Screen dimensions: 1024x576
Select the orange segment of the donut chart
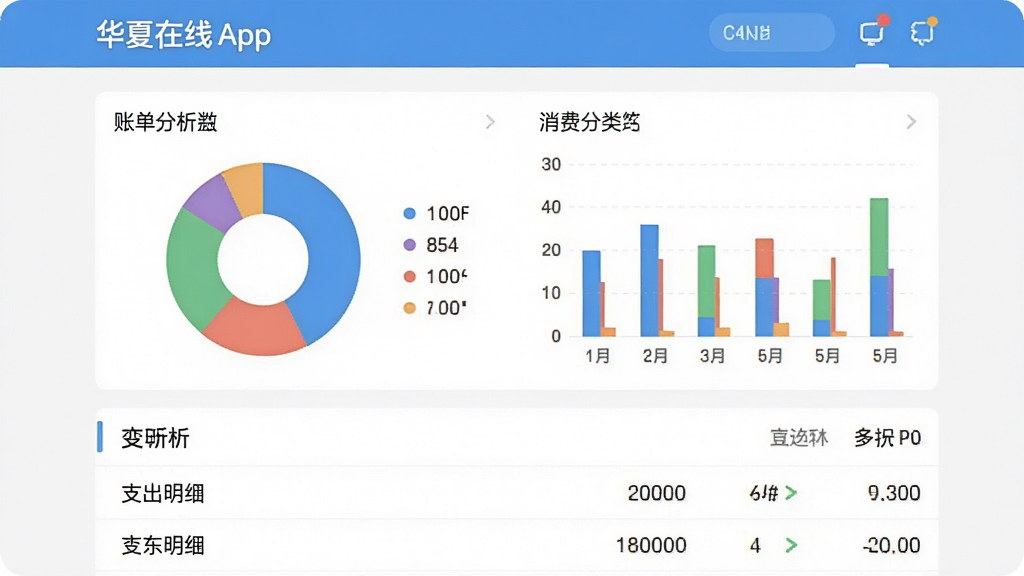click(x=245, y=187)
